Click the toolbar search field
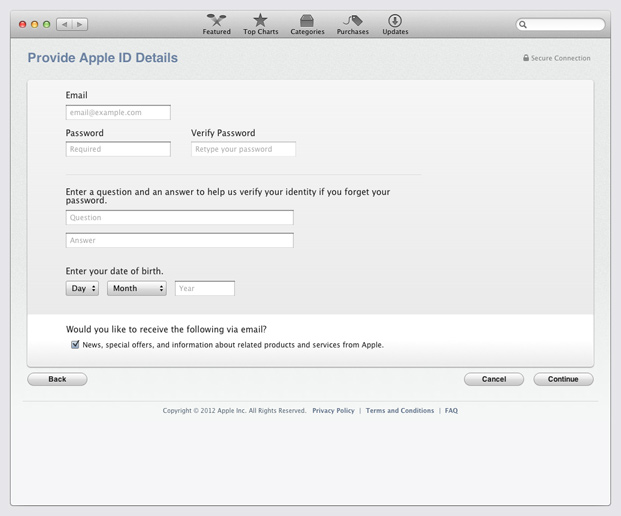The image size is (621, 516). tap(560, 25)
